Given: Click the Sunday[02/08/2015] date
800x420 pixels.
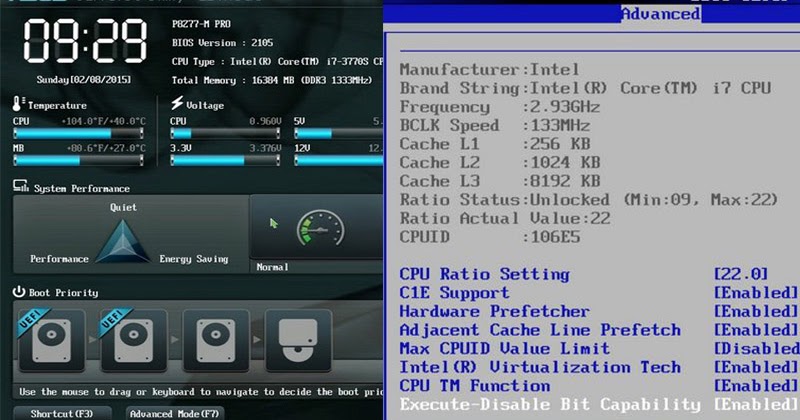Looking at the screenshot, I should pos(84,80).
